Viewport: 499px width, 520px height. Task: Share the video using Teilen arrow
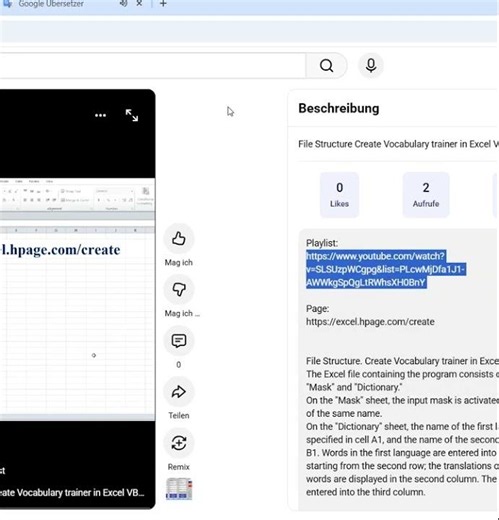point(179,392)
